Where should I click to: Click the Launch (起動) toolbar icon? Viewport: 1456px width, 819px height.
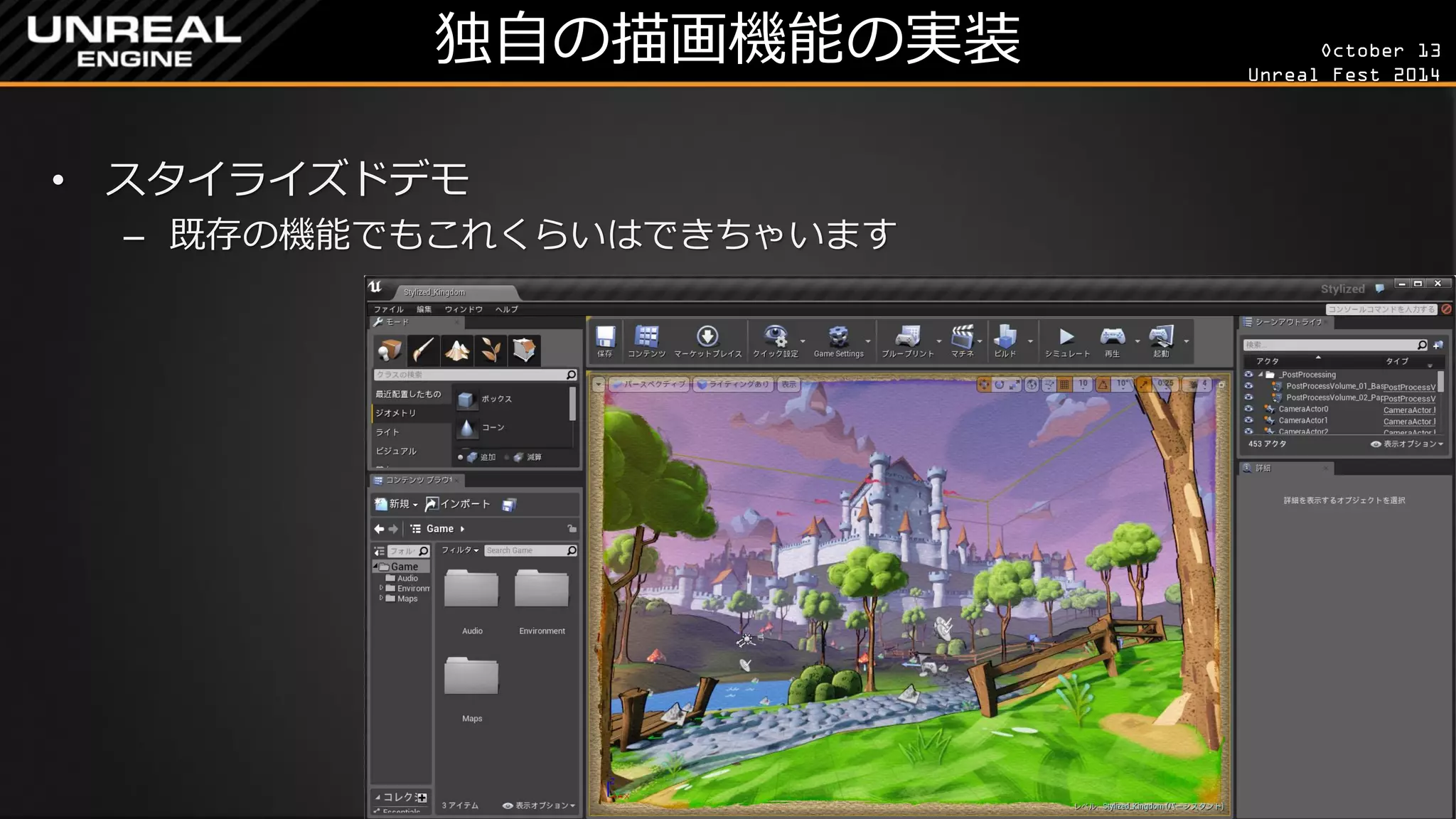coord(1161,341)
